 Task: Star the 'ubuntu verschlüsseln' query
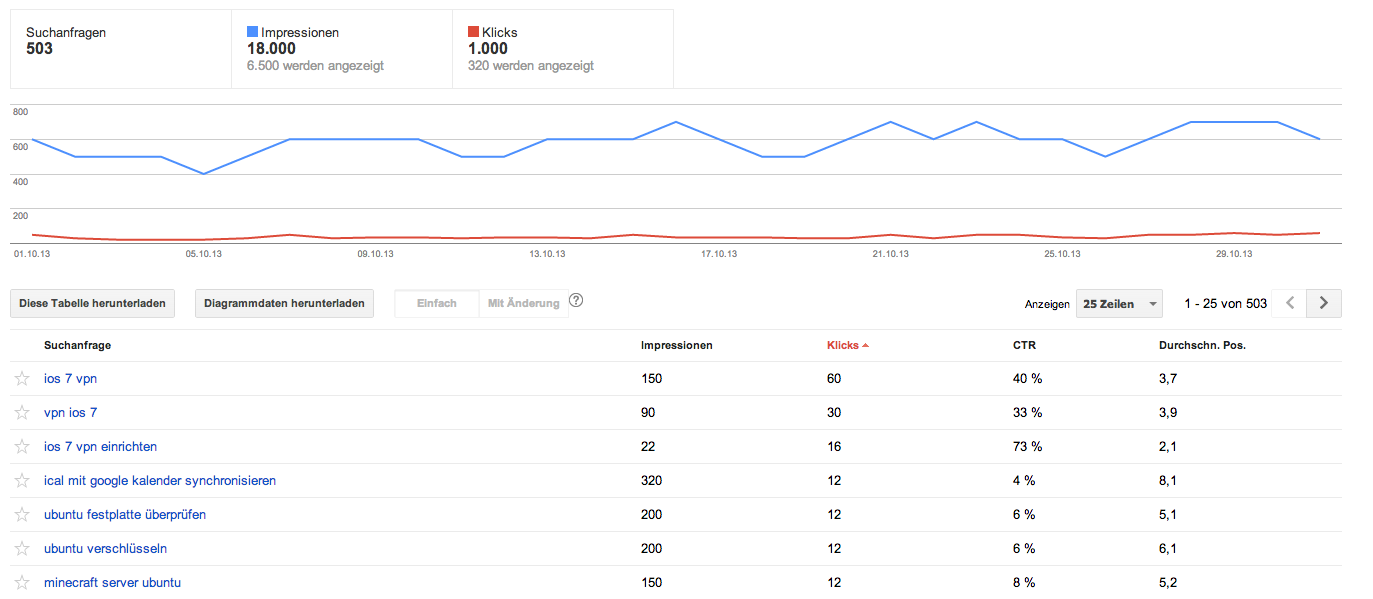[x=22, y=549]
